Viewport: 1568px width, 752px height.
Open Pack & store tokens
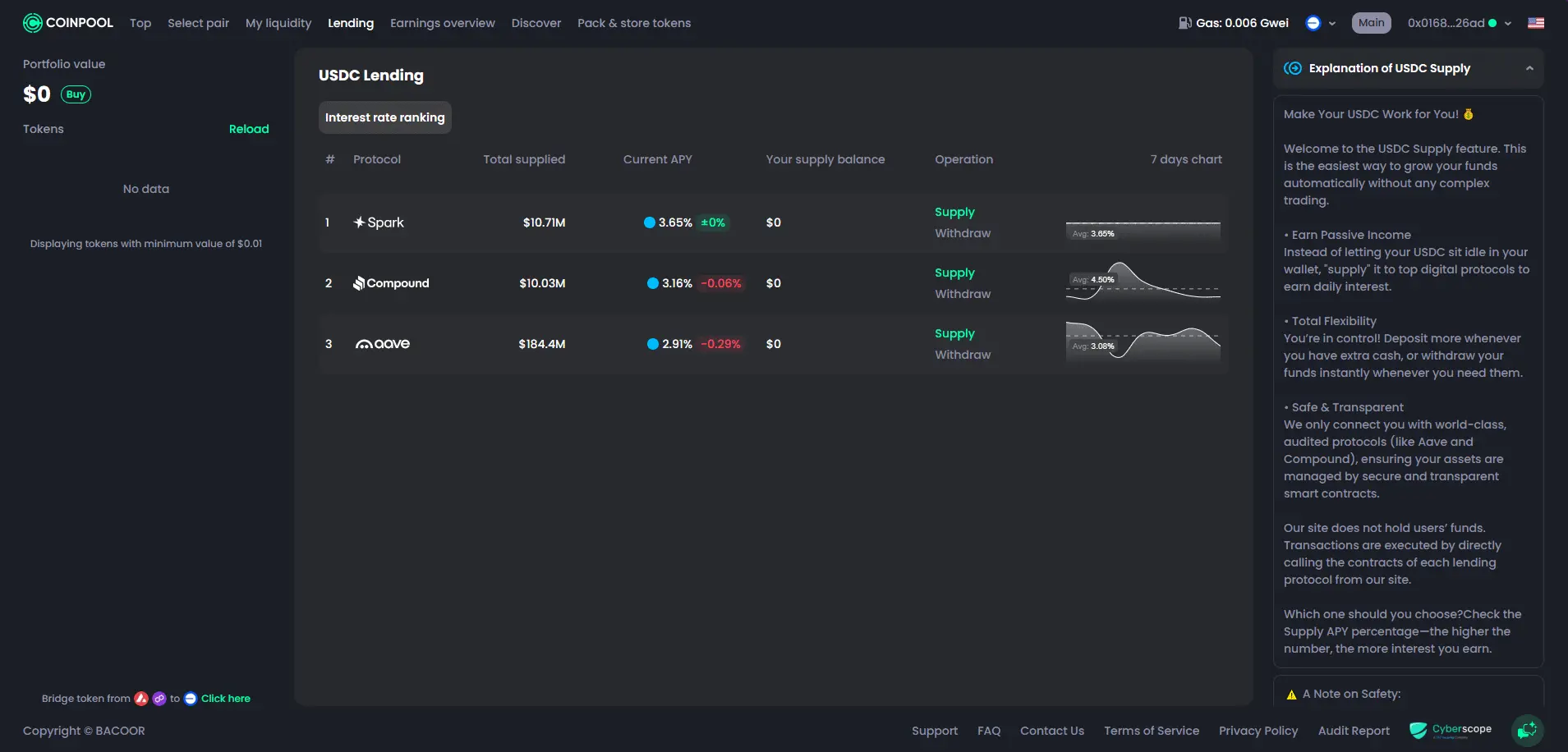(x=634, y=23)
